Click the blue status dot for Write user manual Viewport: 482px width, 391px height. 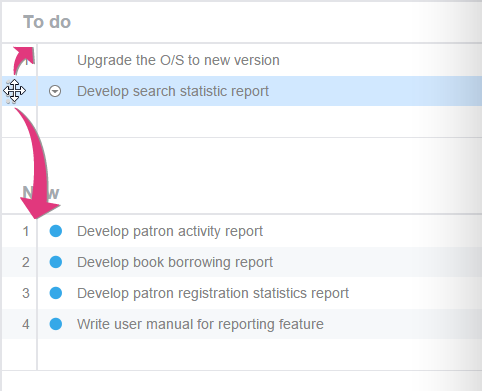click(x=56, y=324)
